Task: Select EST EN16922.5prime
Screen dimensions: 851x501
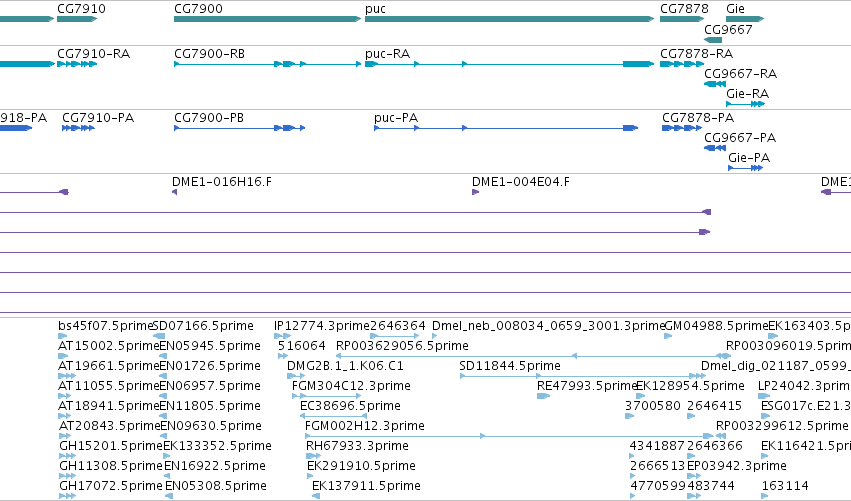Action: pos(215,467)
